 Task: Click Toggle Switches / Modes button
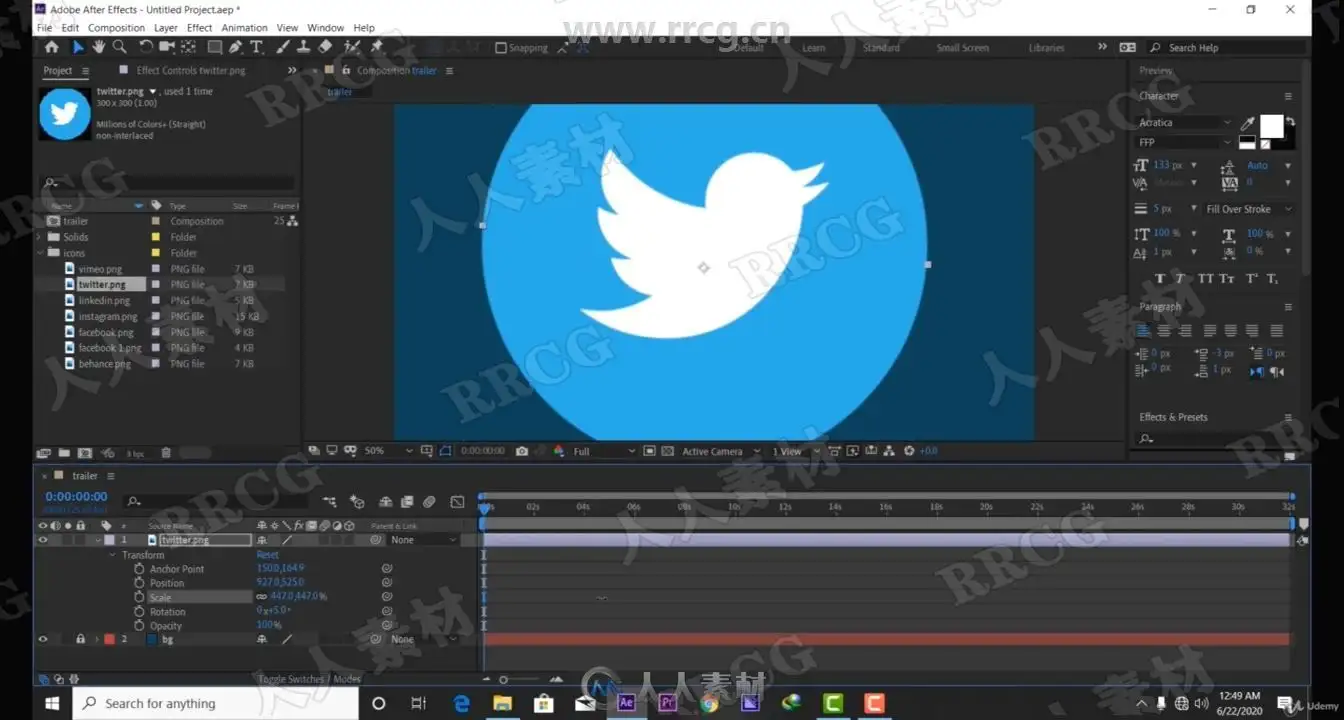(x=310, y=679)
